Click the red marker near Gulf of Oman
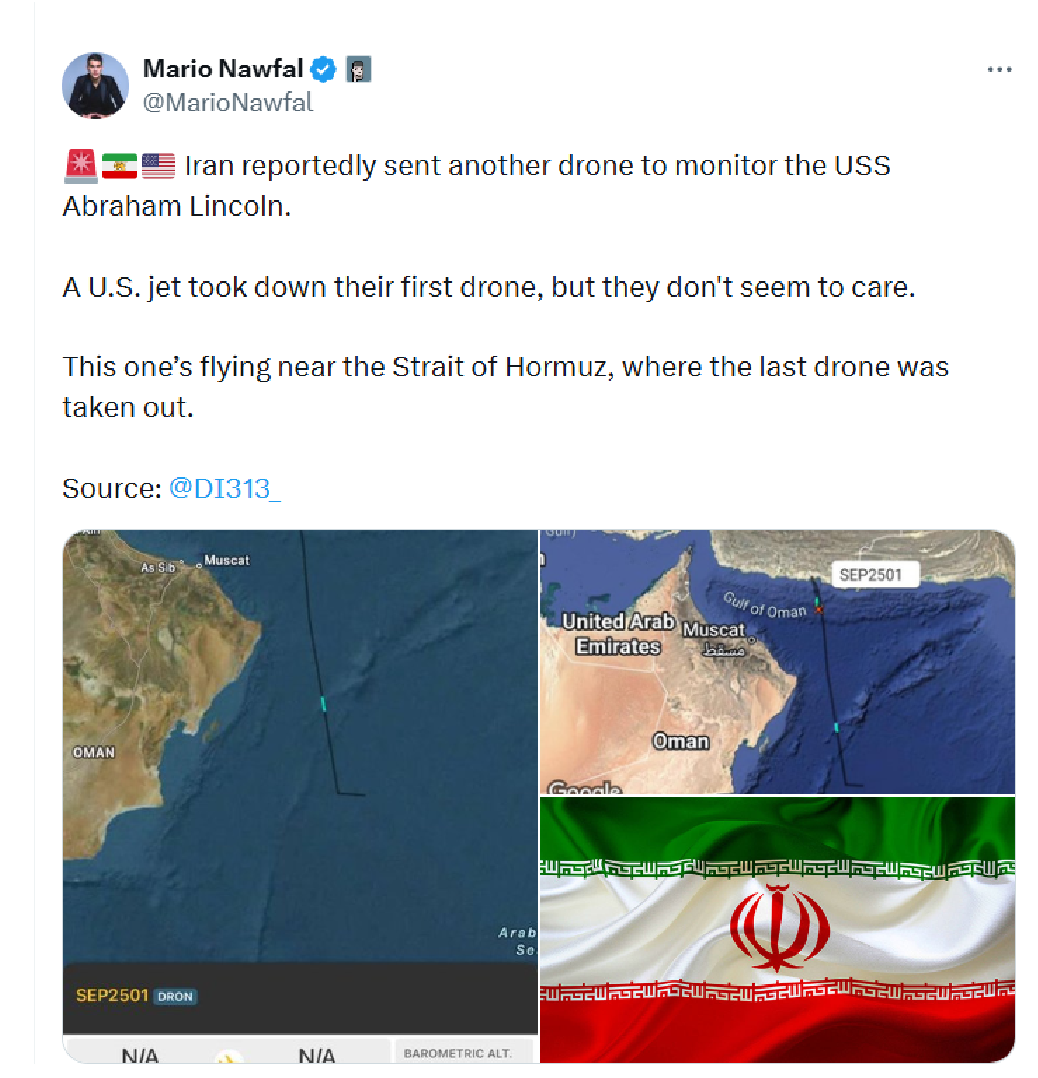1038x1078 pixels. tap(818, 607)
